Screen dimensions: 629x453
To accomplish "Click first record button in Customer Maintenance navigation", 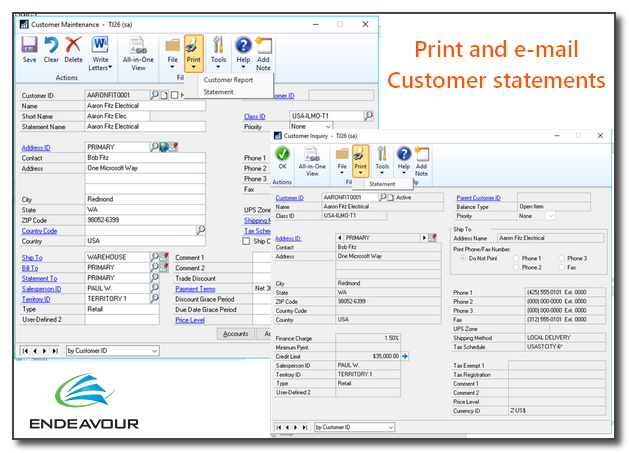I will pyautogui.click(x=25, y=351).
